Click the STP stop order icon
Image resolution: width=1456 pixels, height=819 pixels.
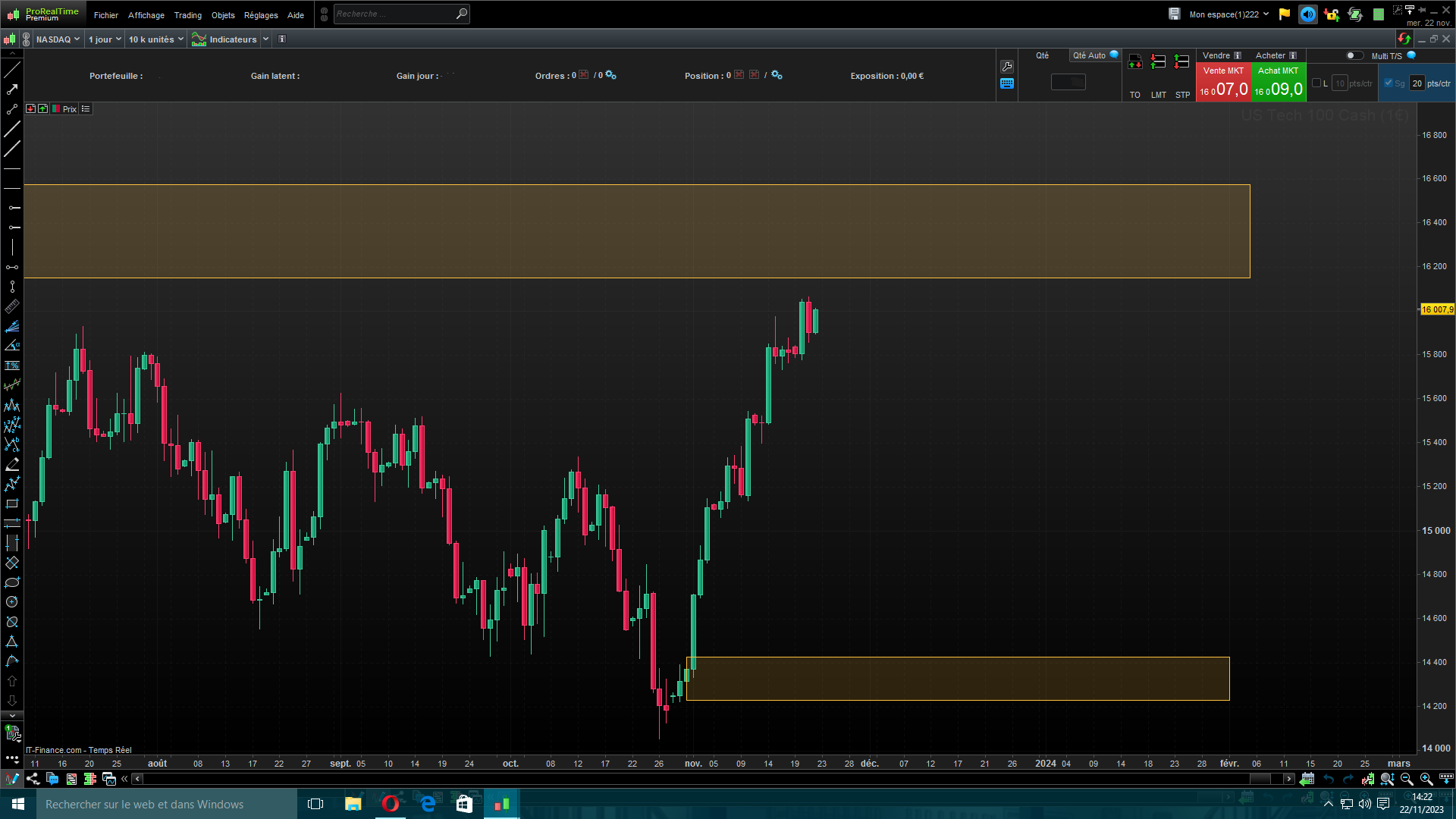[x=1181, y=62]
